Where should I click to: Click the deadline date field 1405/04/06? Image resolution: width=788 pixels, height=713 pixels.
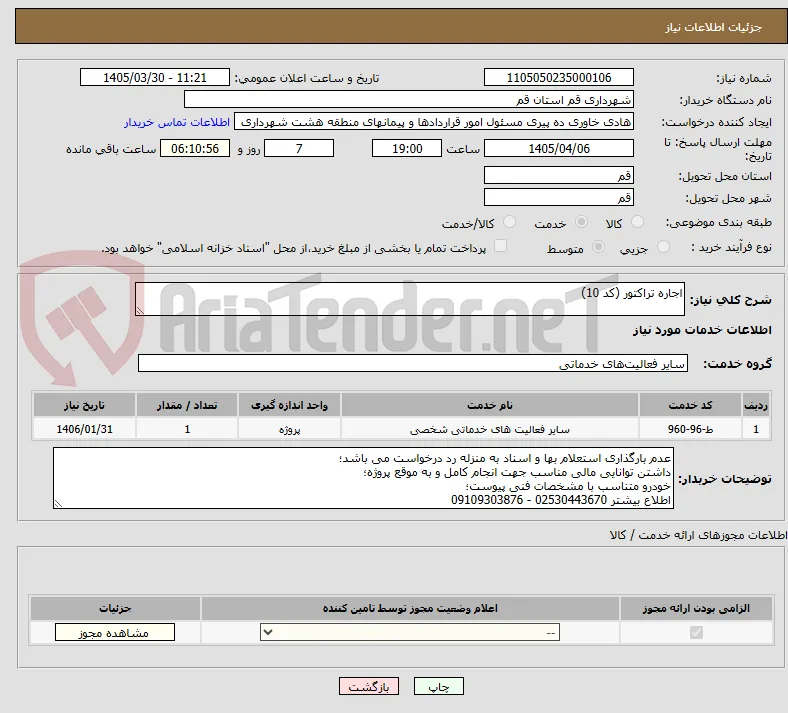point(559,148)
